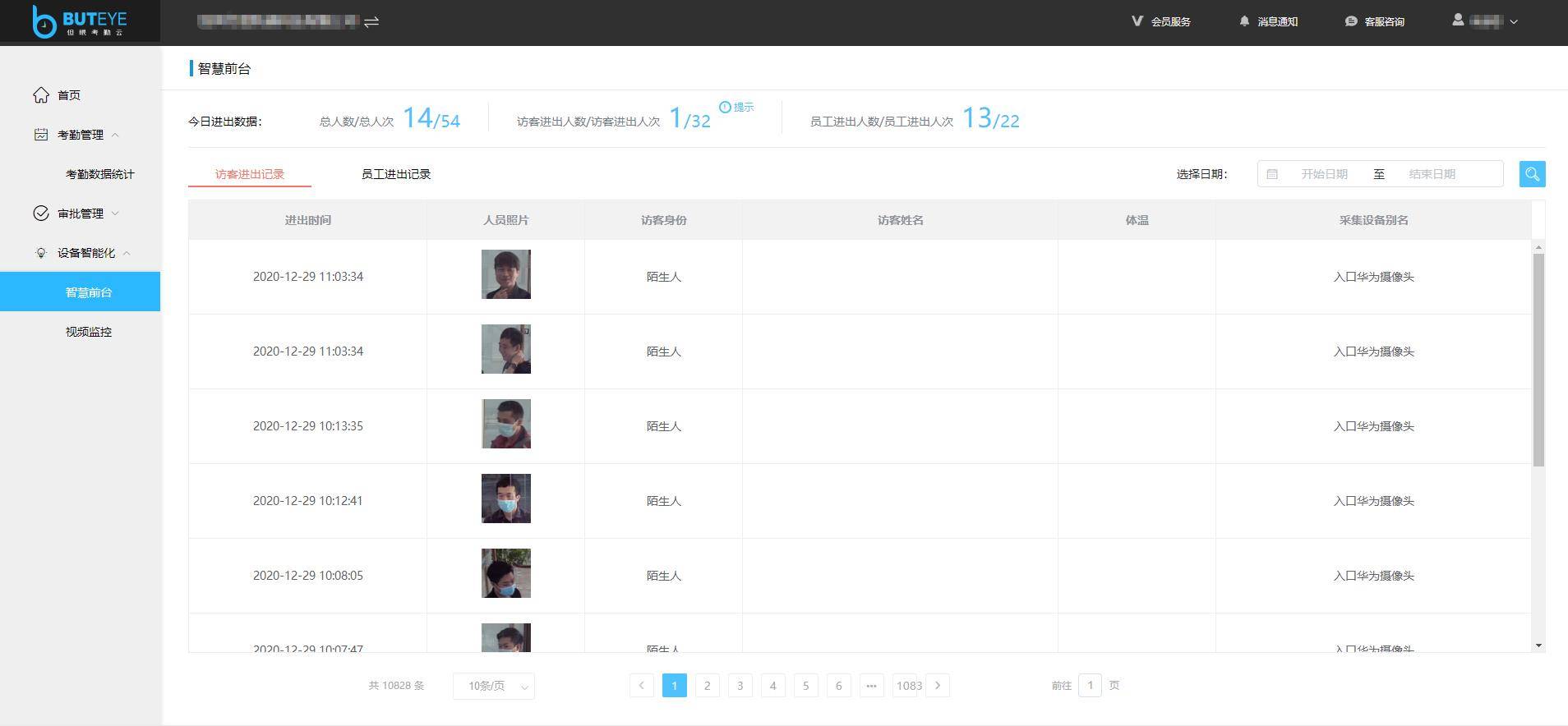Image resolution: width=1568 pixels, height=726 pixels.
Task: Open 客服咨询 chat icon
Action: 1350,21
